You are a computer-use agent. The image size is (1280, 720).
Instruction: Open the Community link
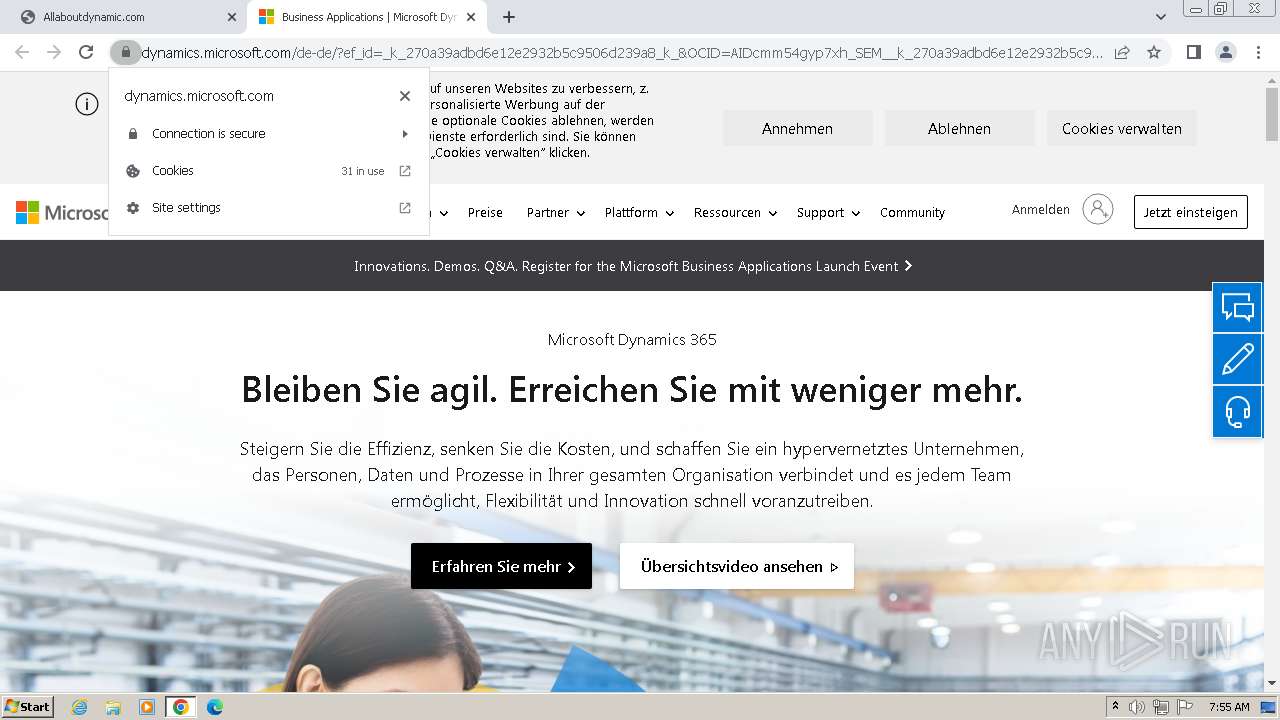tap(912, 213)
